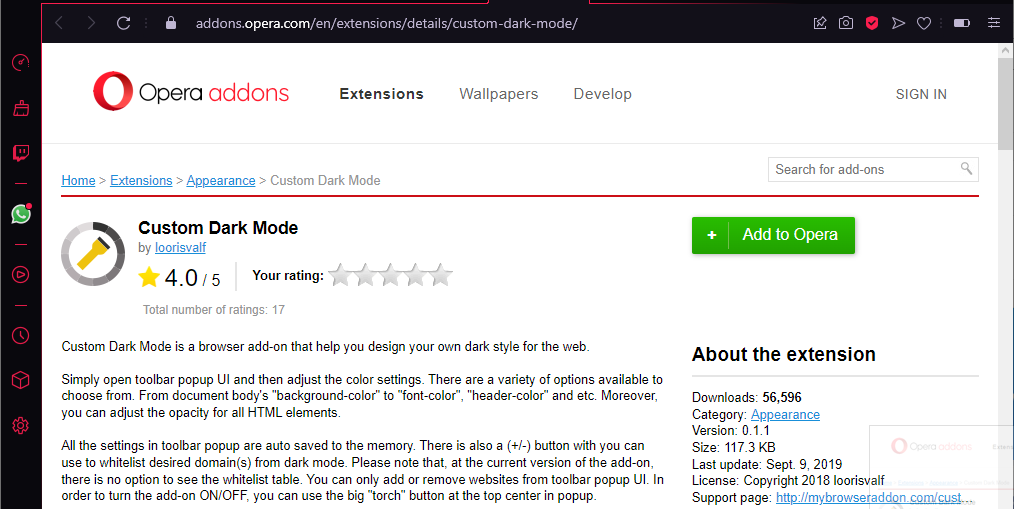The height and width of the screenshot is (509, 1014).
Task: Focus the Search for add-ons field
Action: coord(873,169)
